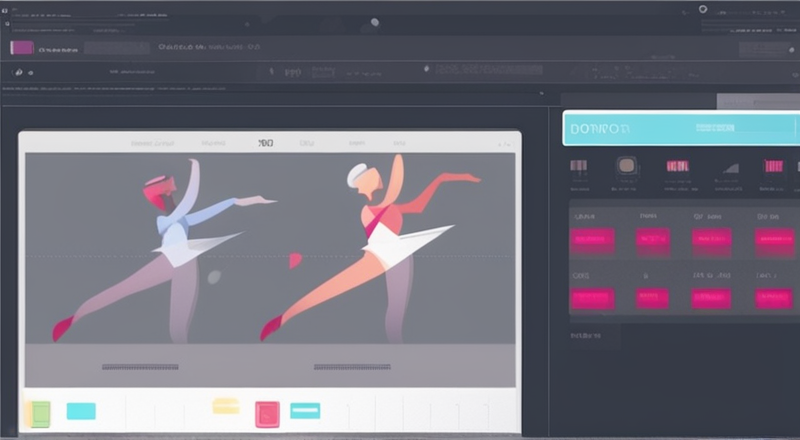The image size is (800, 440).
Task: Click the ring icon in the top bar
Action: click(703, 9)
